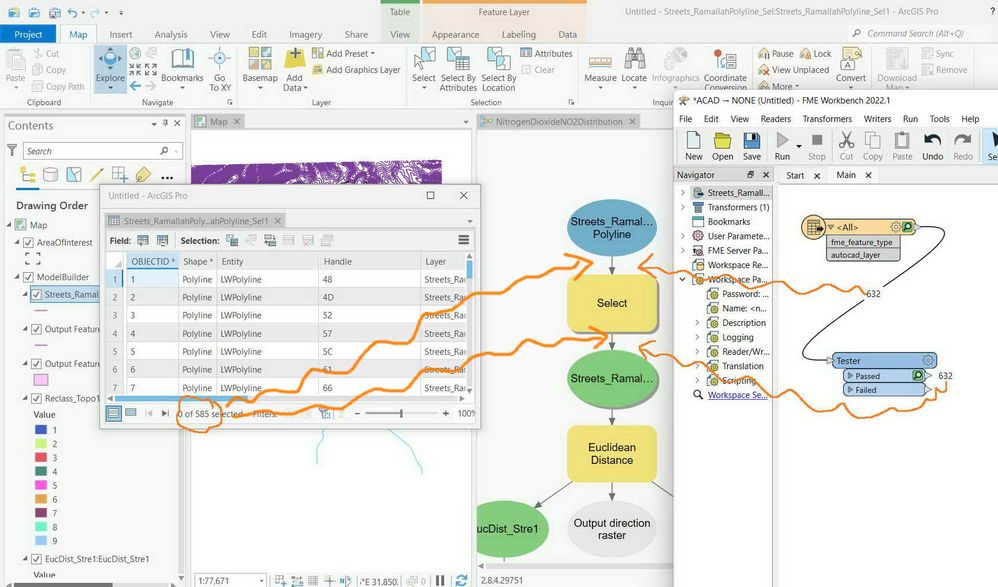Click show selected records view button
This screenshot has width=998, height=587.
click(130, 413)
